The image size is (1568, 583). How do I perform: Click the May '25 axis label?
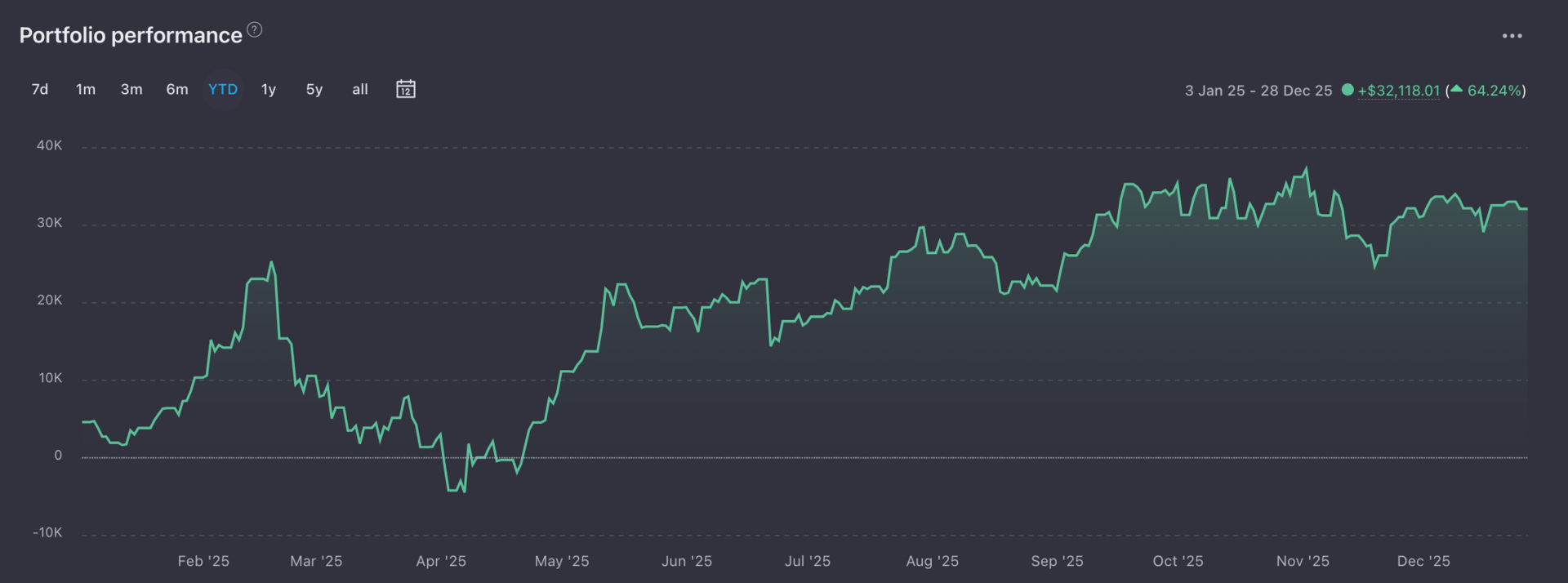(562, 561)
